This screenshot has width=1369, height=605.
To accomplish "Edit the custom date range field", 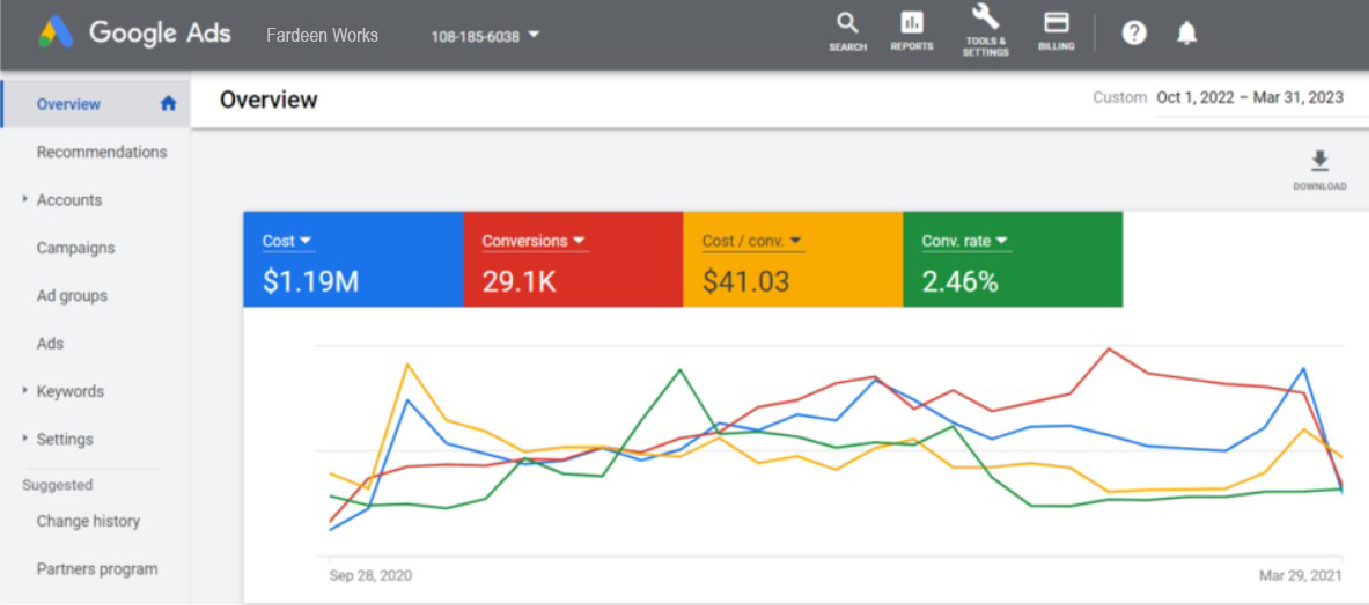I will 1249,98.
